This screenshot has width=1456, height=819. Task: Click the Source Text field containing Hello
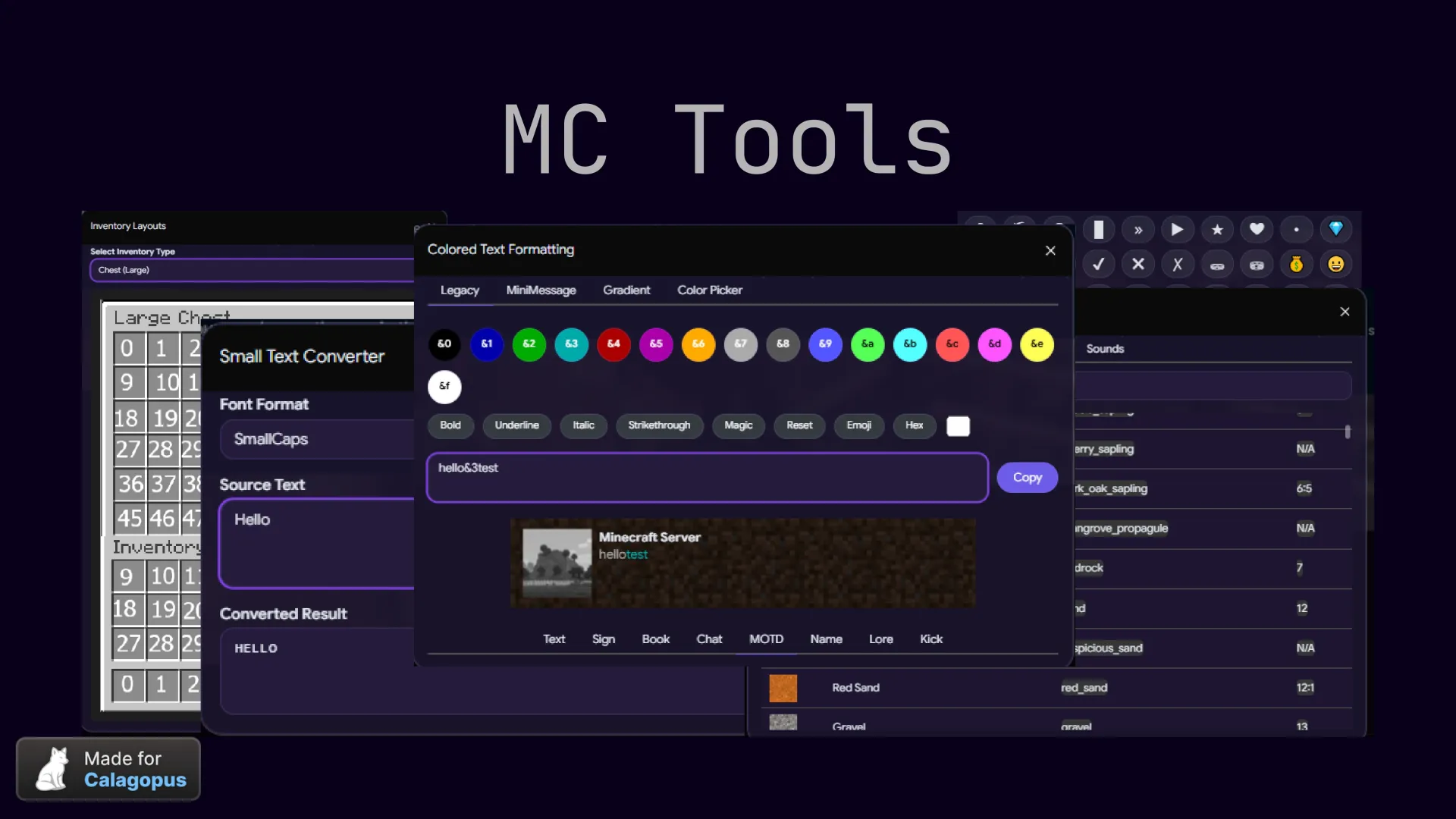[317, 543]
